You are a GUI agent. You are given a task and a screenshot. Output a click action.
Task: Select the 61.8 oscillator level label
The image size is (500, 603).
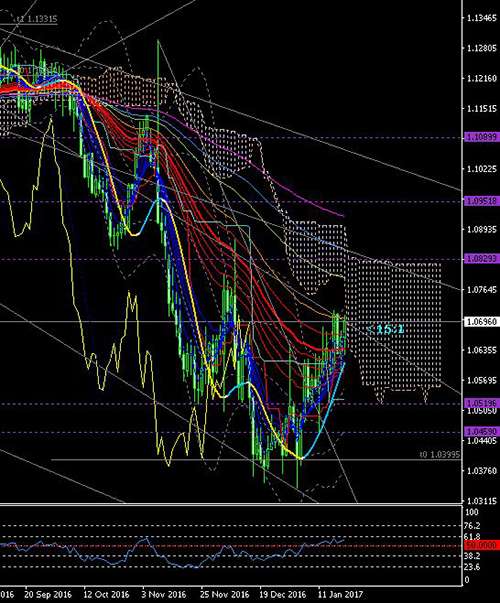coord(473,536)
